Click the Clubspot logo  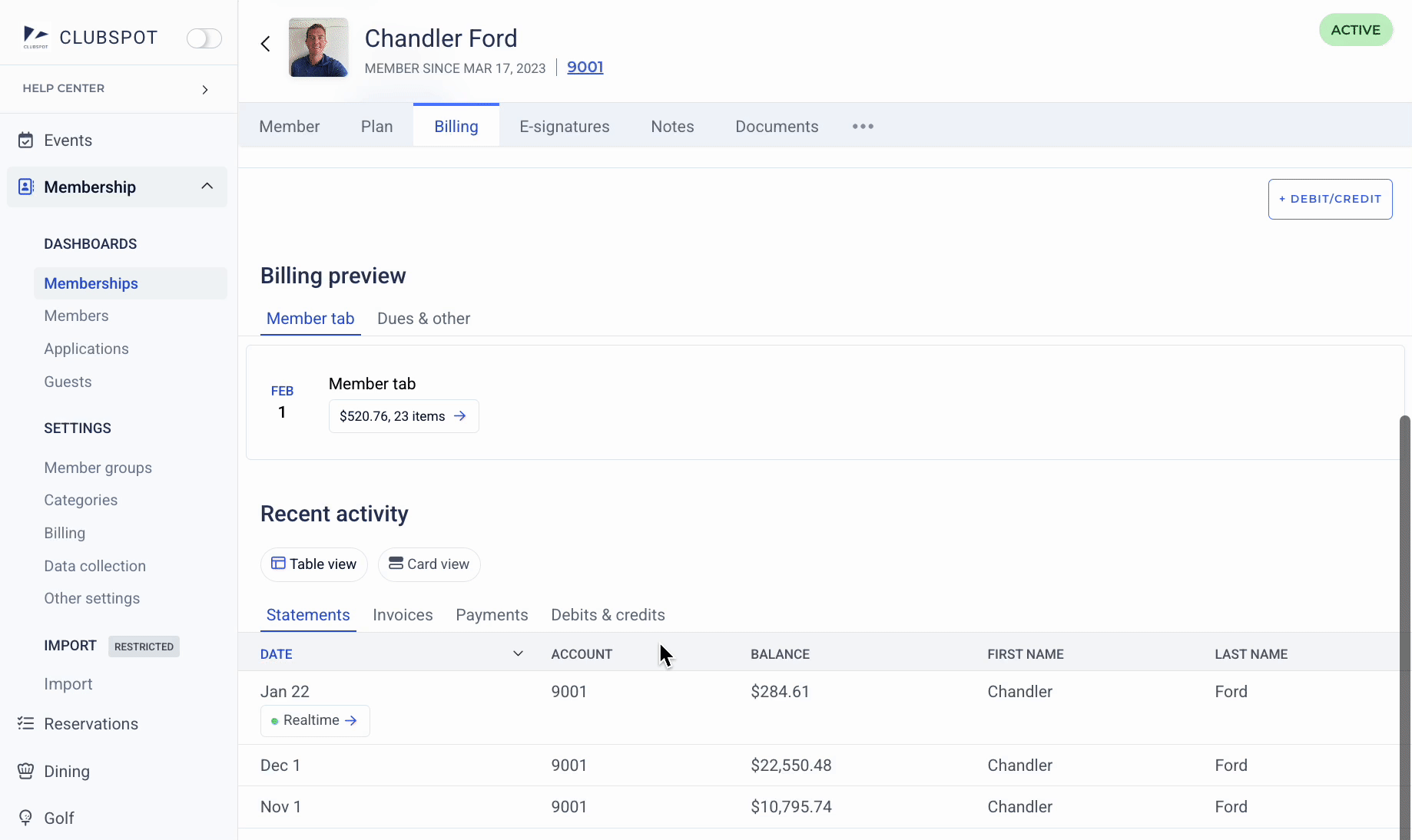click(x=36, y=37)
